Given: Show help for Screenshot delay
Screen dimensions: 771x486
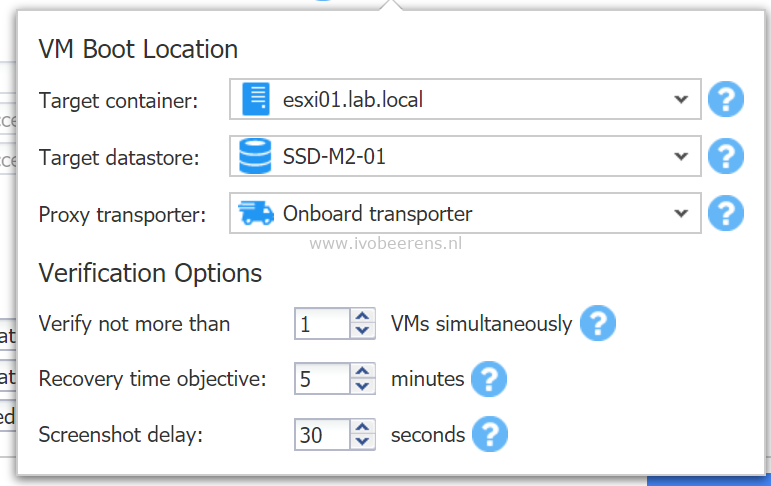Looking at the screenshot, I should pos(490,434).
